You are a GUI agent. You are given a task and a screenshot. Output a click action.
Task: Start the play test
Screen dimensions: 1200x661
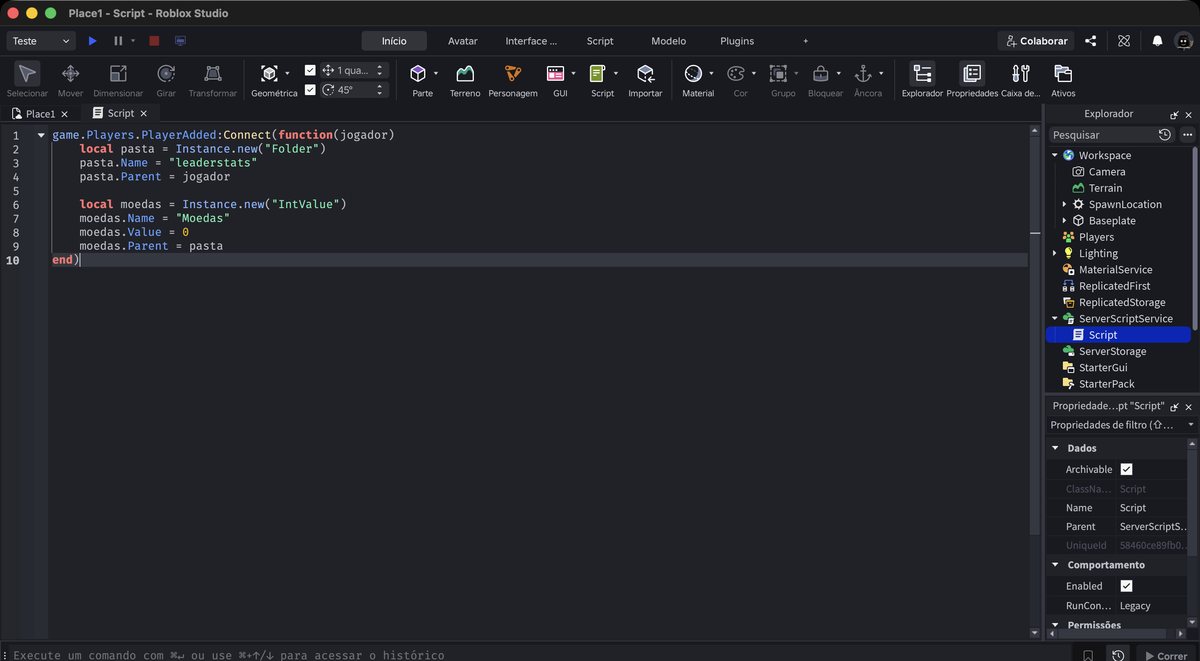click(x=92, y=41)
